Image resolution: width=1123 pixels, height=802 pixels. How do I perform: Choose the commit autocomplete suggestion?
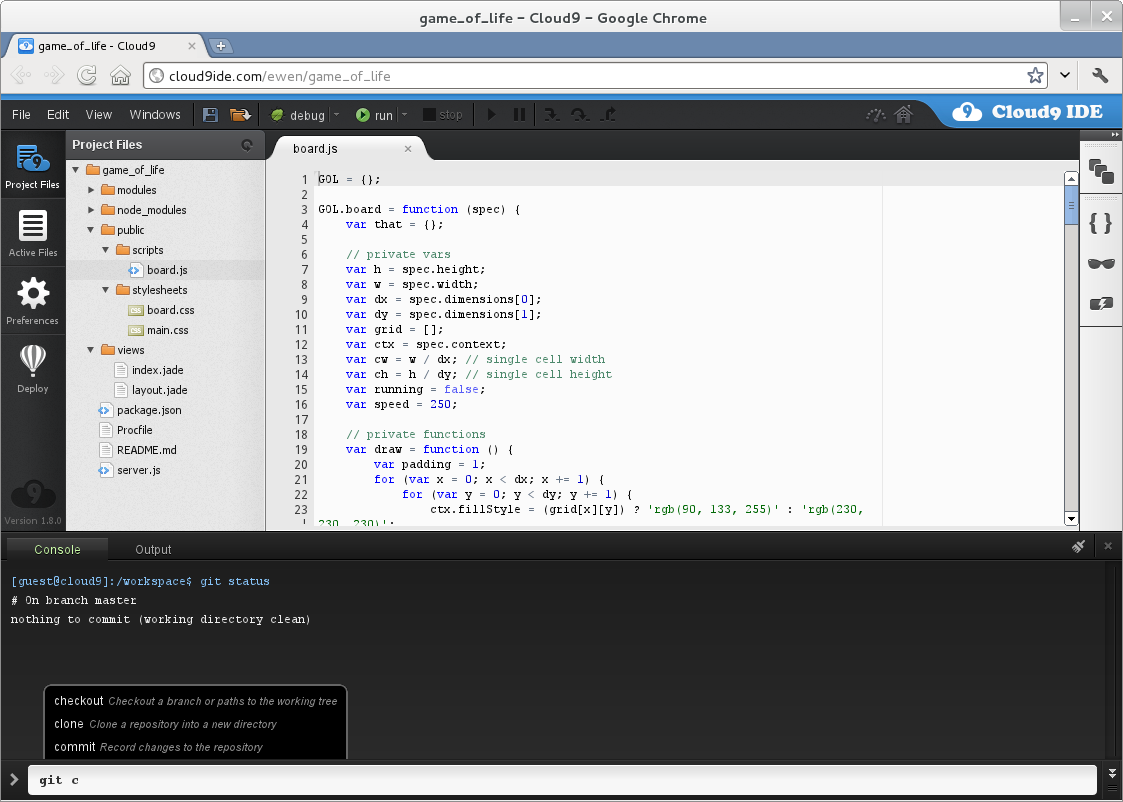click(196, 747)
